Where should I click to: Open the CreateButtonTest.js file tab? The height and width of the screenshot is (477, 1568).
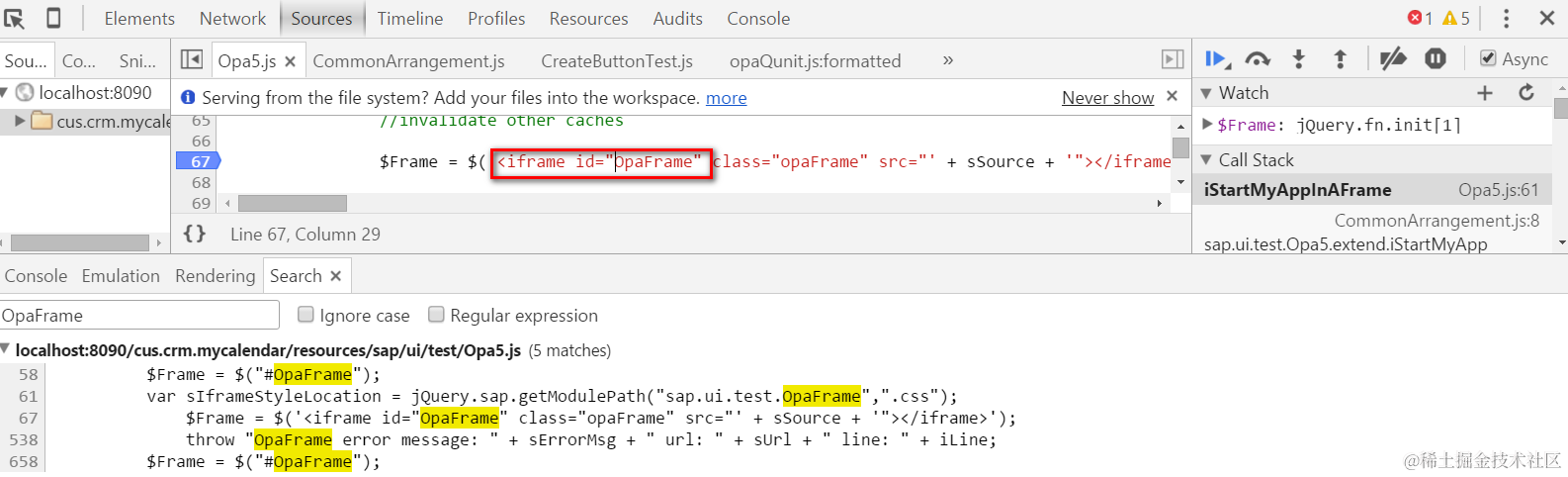pyautogui.click(x=617, y=60)
